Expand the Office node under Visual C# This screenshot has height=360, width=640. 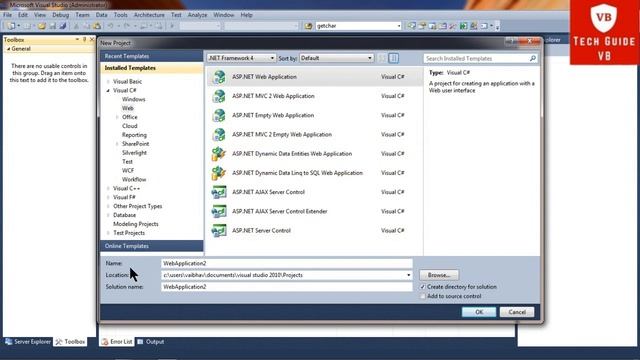(117, 117)
